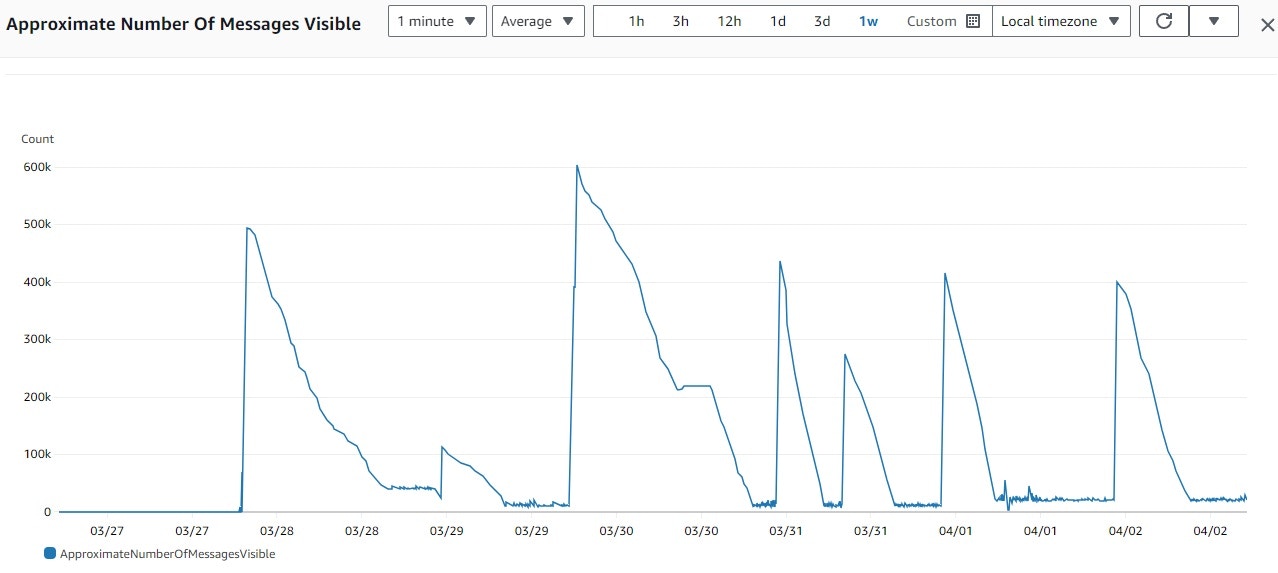1278x573 pixels.
Task: Select the 1w time range
Action: (x=868, y=21)
